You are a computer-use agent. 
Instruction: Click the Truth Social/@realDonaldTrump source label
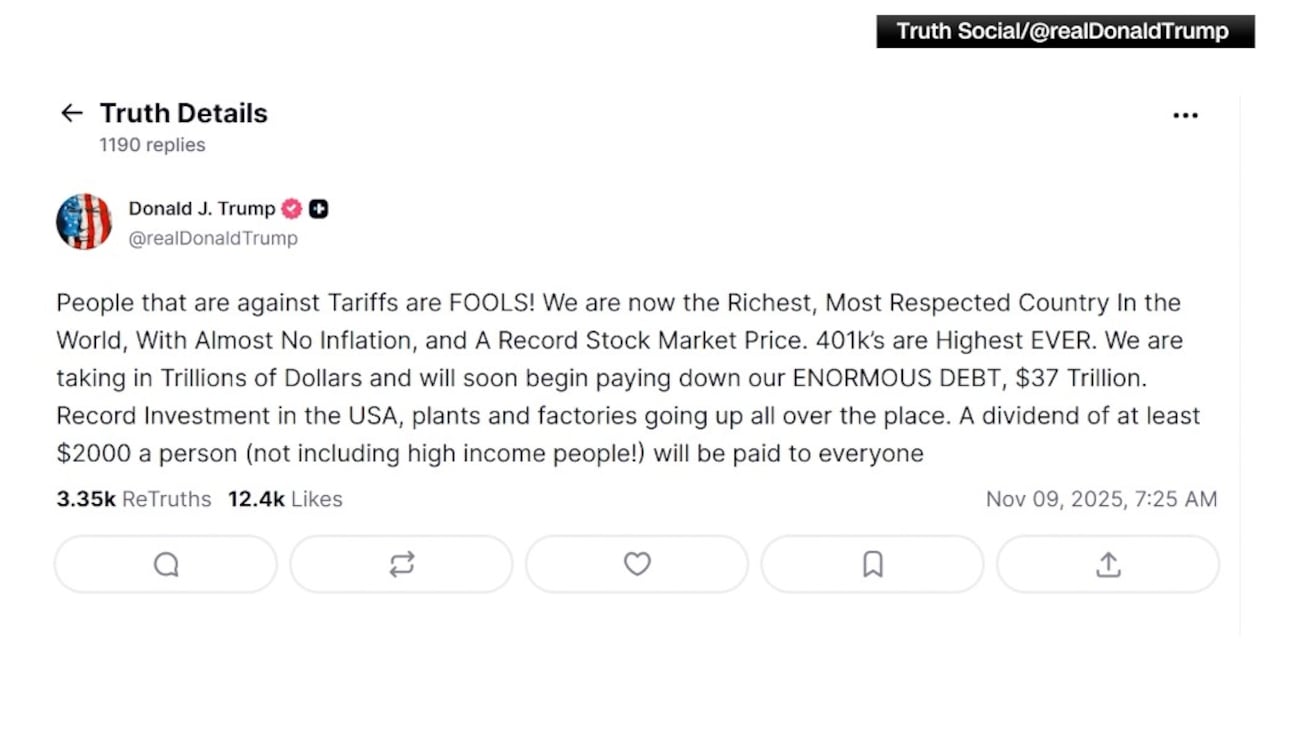click(1063, 31)
